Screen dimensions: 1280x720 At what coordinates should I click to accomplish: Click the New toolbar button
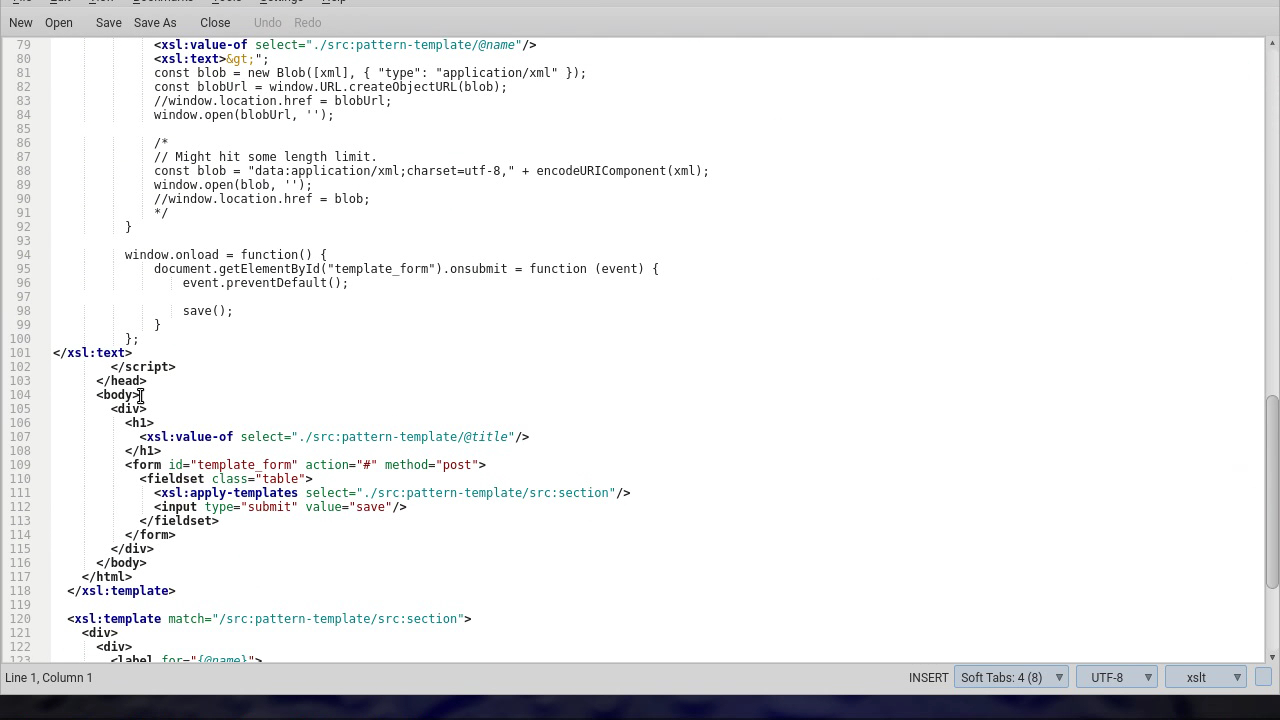[20, 22]
